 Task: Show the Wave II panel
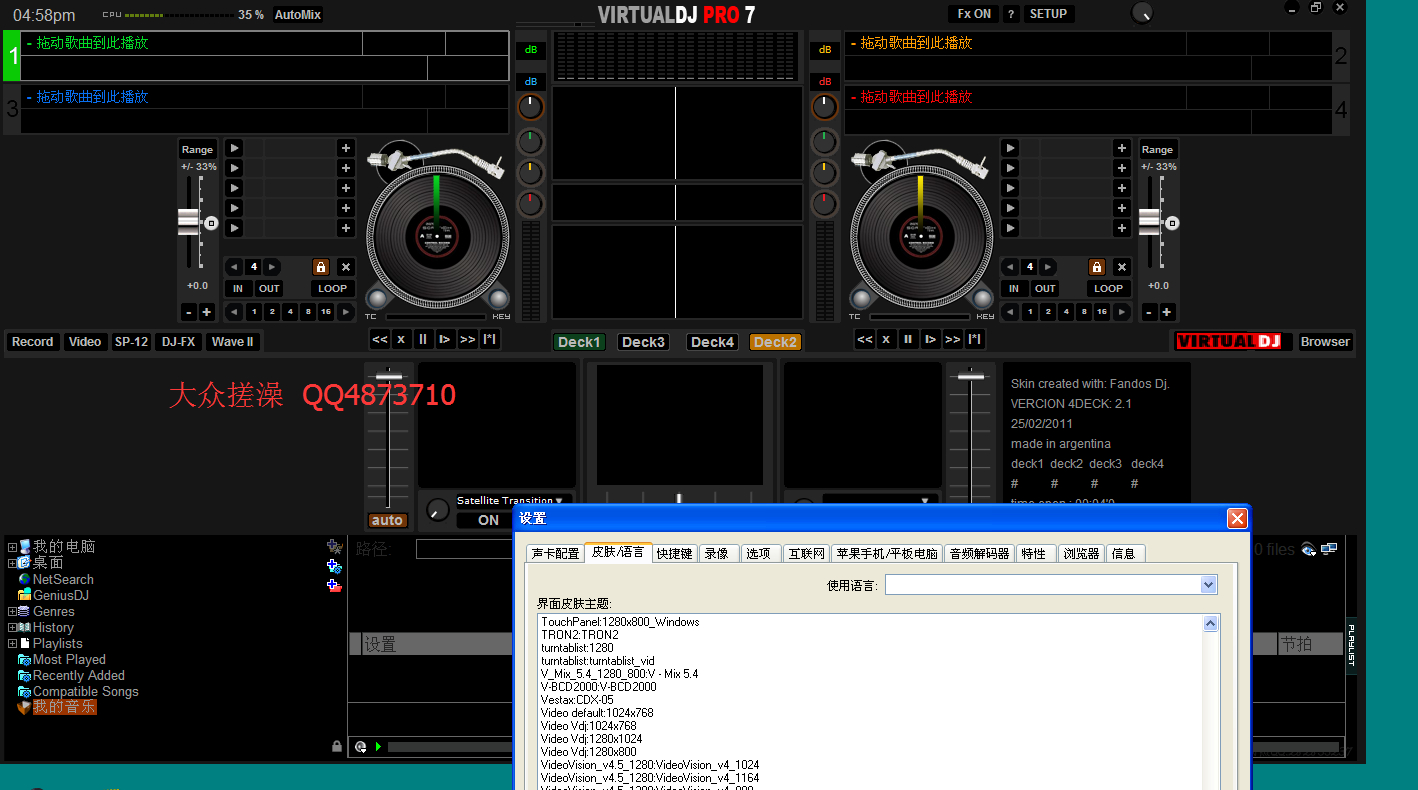[x=233, y=342]
